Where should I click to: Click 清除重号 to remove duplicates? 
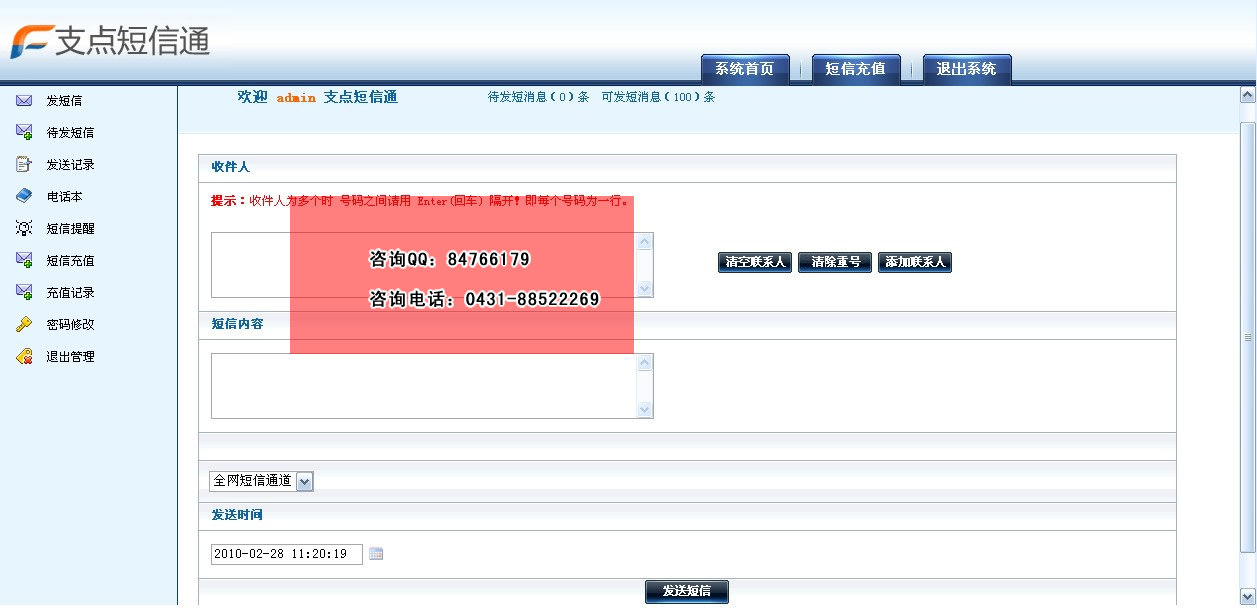pyautogui.click(x=834, y=262)
